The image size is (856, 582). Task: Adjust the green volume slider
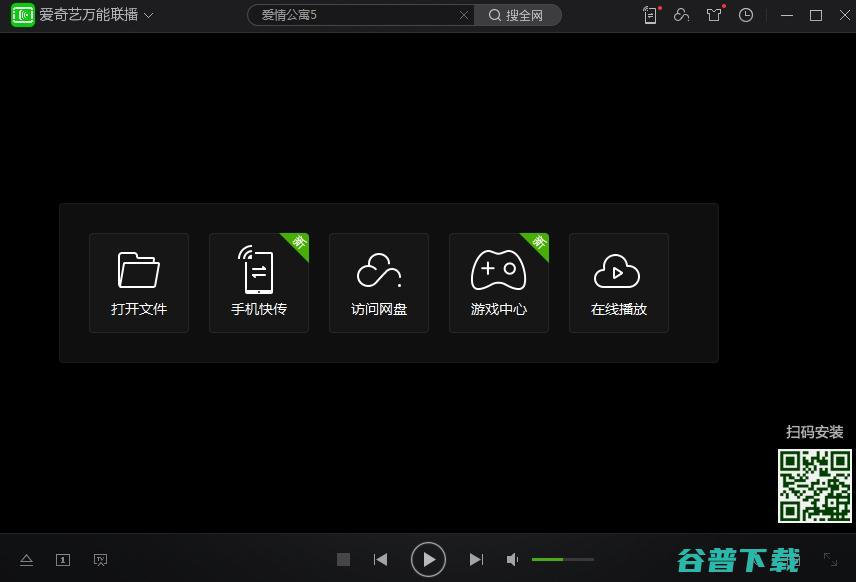tap(563, 560)
